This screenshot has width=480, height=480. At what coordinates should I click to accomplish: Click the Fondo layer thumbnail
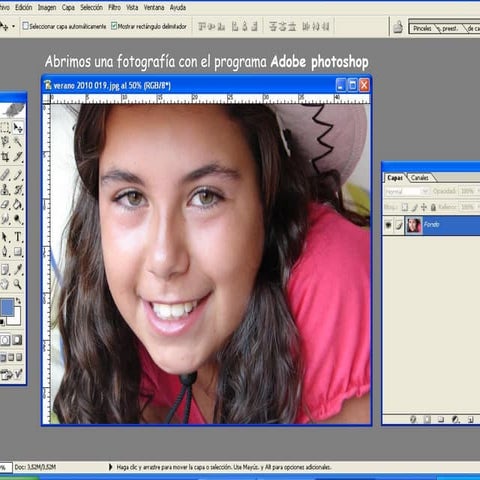click(414, 225)
